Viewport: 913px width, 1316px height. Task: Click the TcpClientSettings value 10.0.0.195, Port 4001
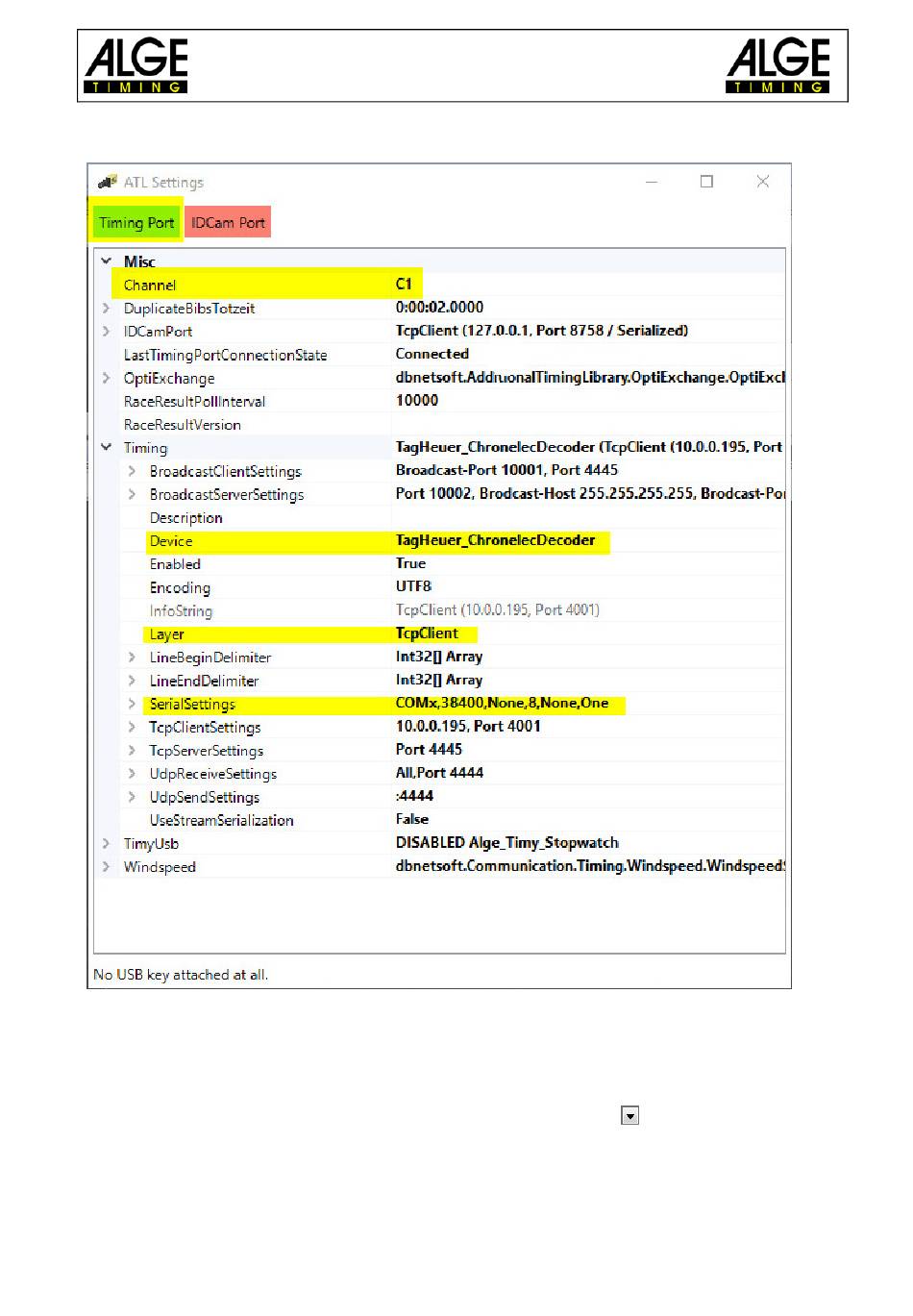pyautogui.click(x=468, y=726)
